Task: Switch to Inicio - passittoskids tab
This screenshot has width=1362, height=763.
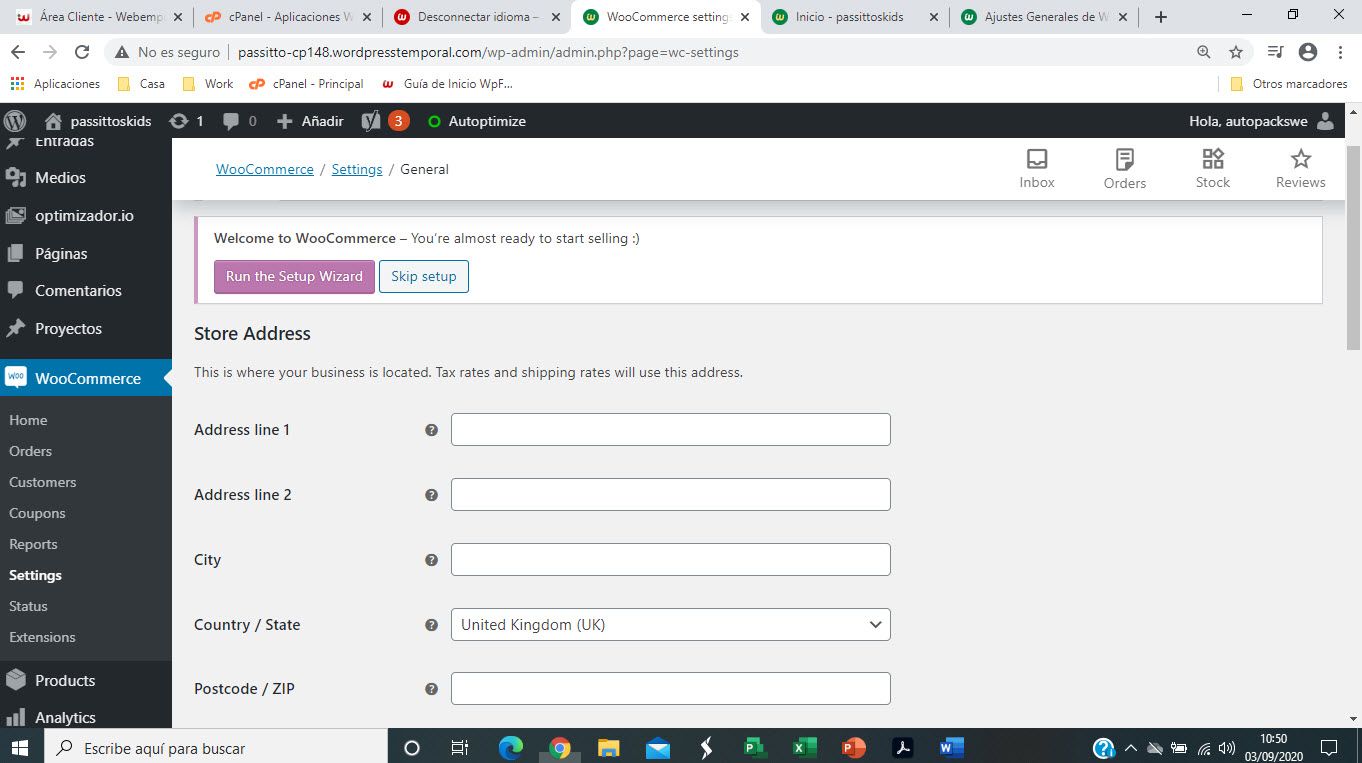Action: [x=855, y=17]
